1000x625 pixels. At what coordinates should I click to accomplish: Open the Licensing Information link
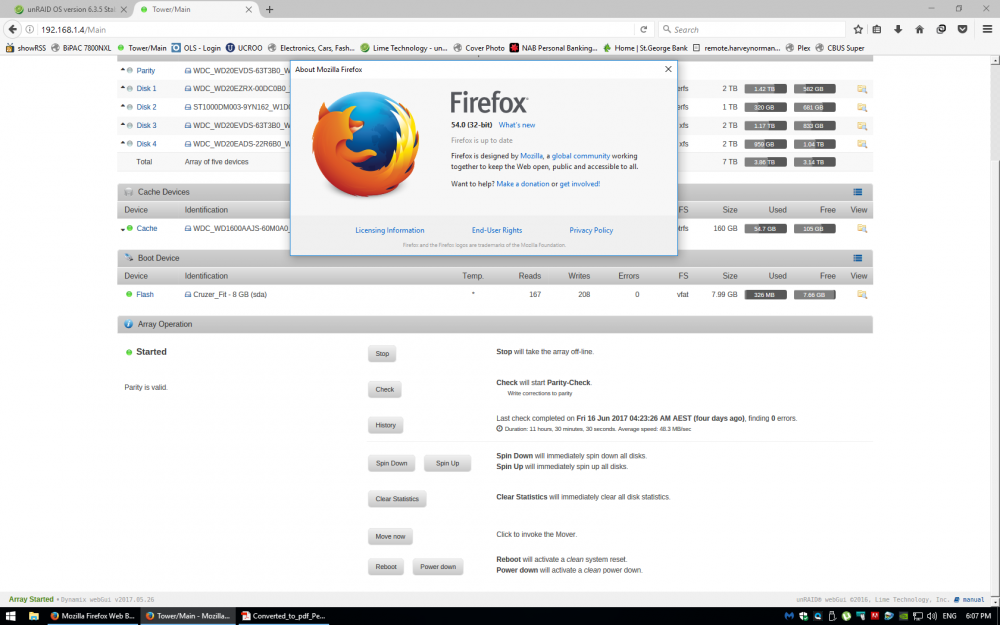(x=390, y=230)
